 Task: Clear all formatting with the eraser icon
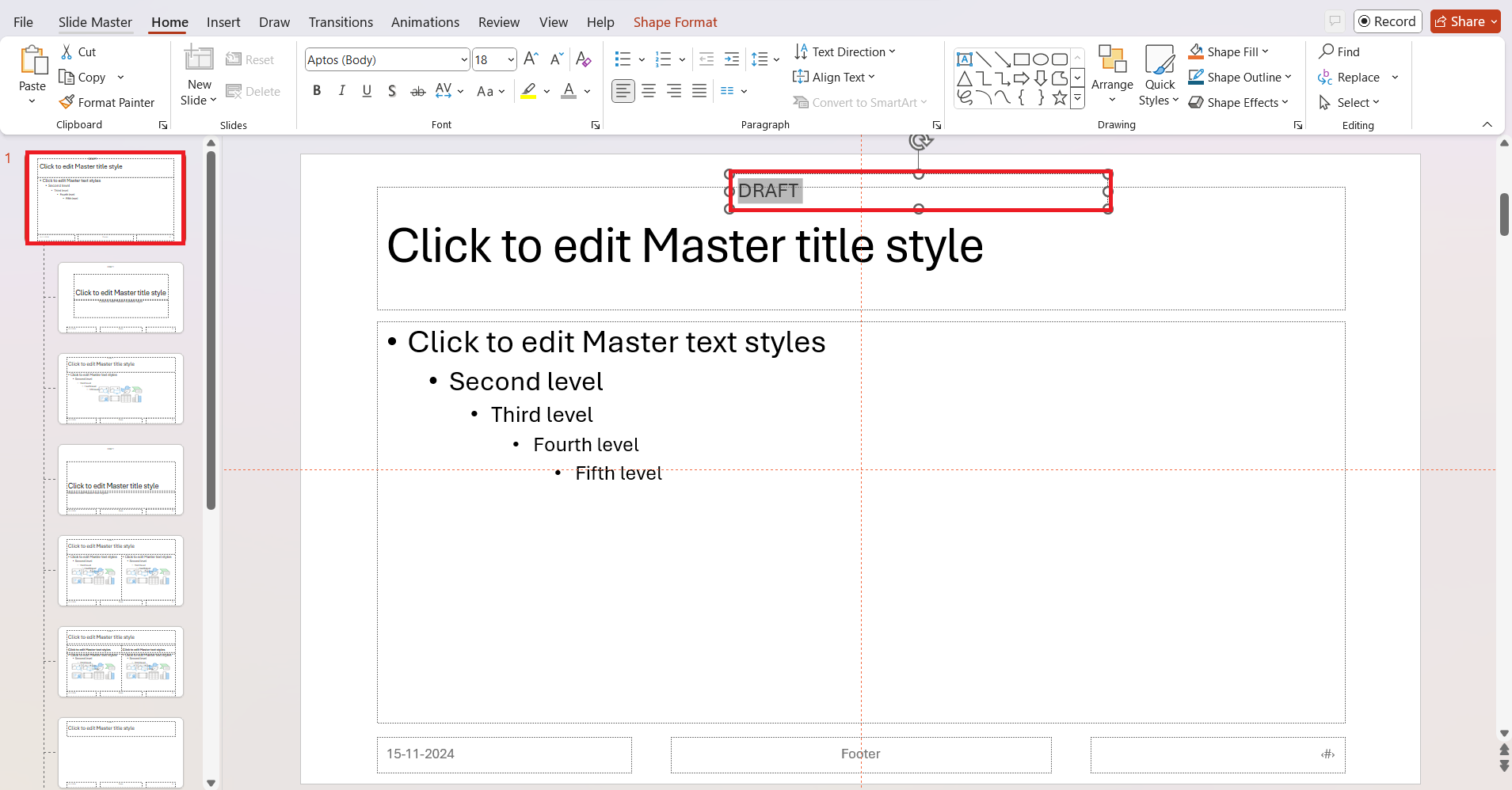(584, 59)
